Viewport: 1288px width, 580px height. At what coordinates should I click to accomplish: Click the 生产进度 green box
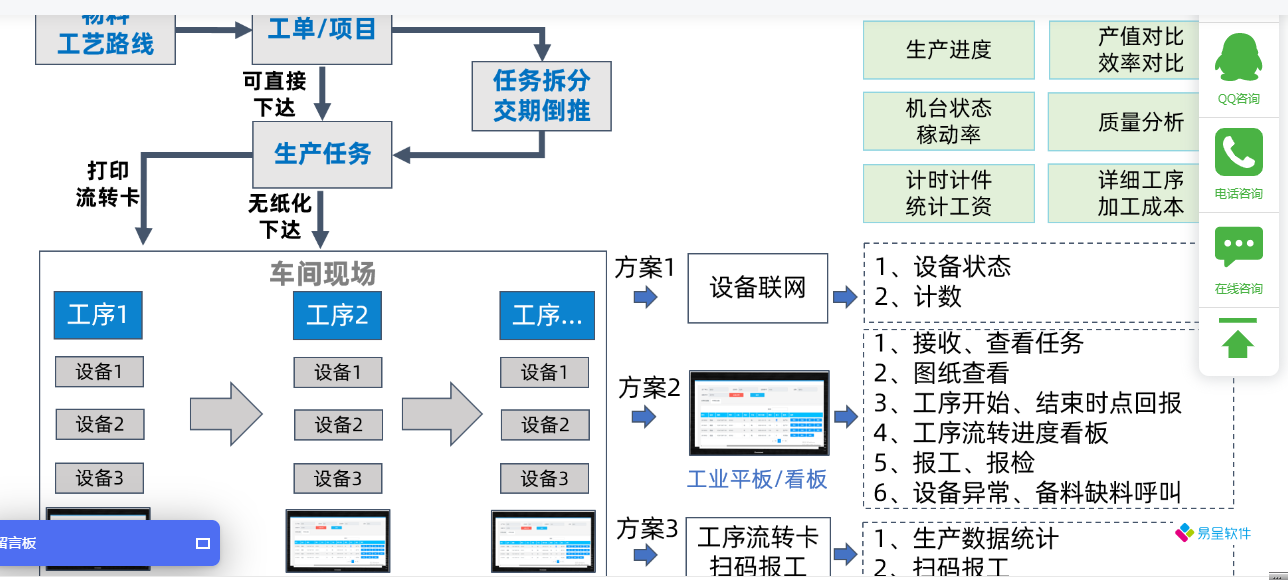949,50
